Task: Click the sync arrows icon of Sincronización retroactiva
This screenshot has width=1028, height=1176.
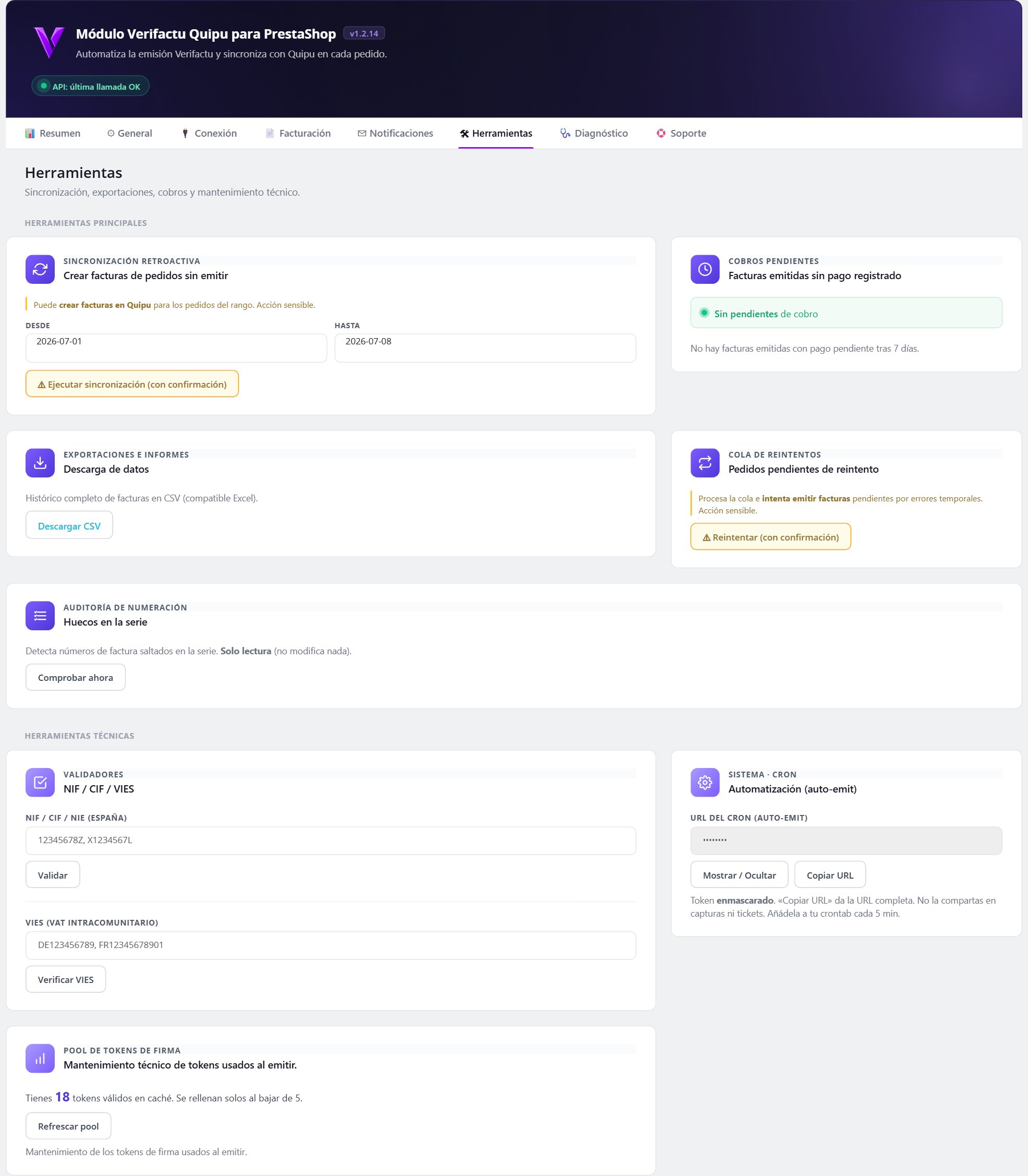Action: click(40, 269)
